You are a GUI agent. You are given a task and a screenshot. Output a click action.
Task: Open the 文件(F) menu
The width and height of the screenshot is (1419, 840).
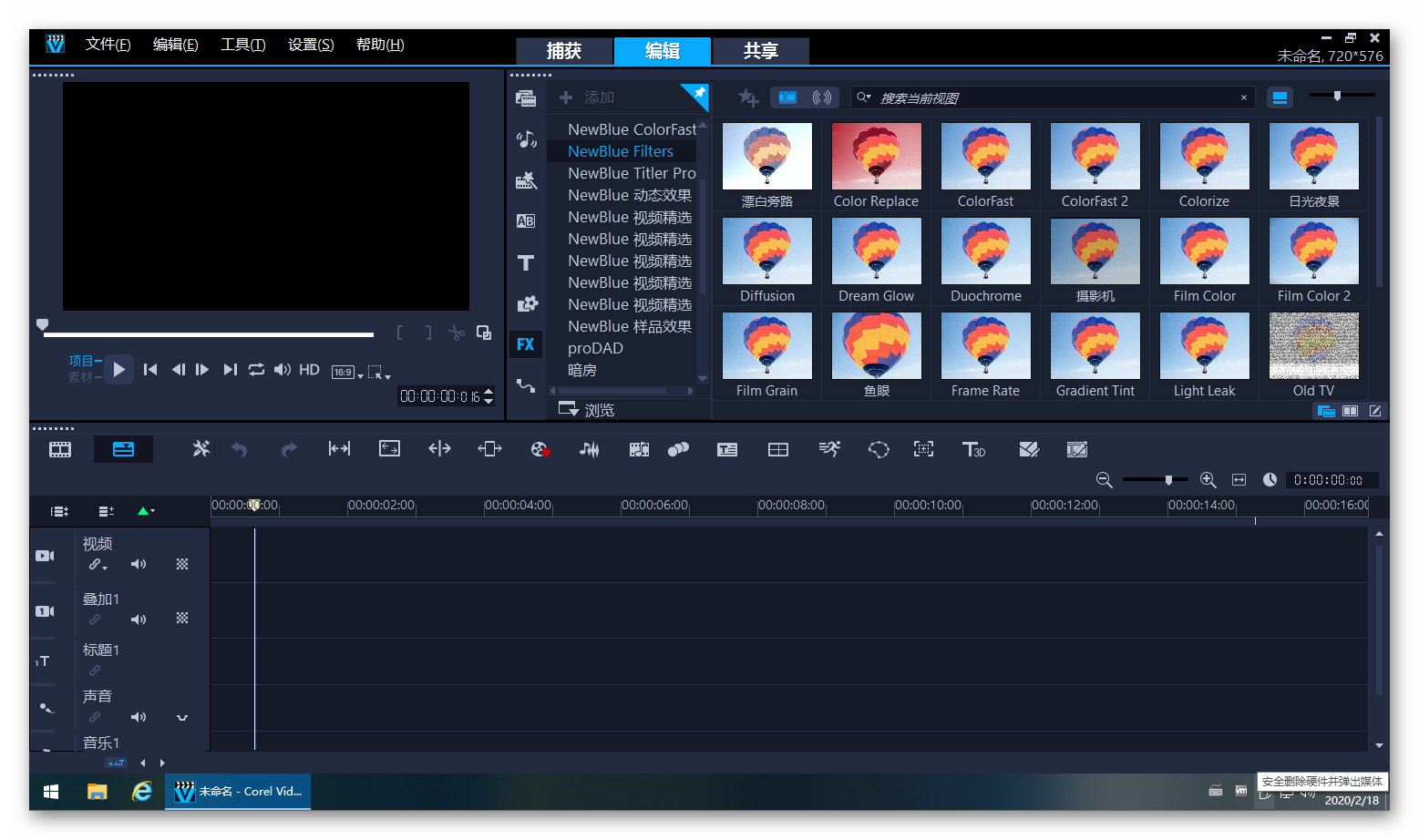108,45
